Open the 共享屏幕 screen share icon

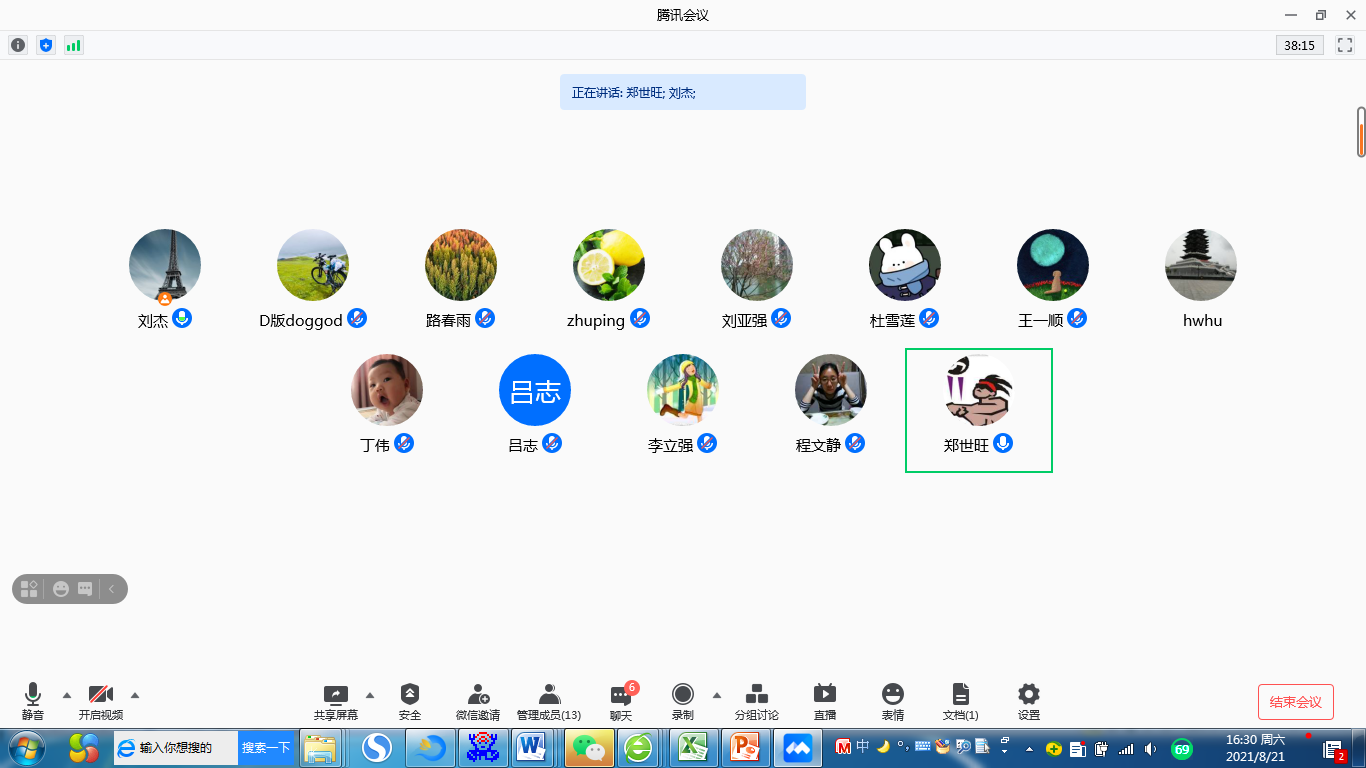click(336, 695)
